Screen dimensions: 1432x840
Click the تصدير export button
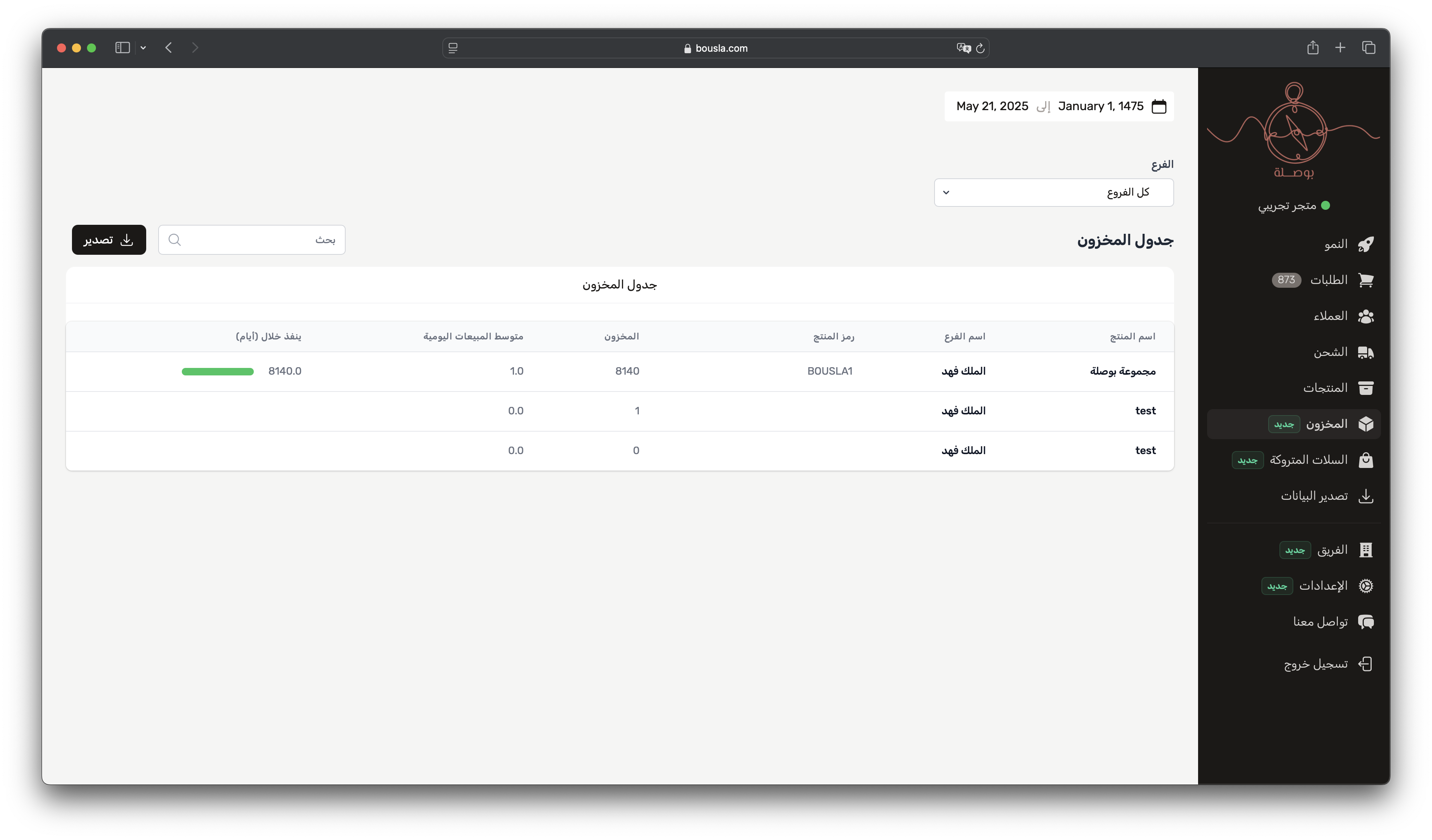[109, 240]
